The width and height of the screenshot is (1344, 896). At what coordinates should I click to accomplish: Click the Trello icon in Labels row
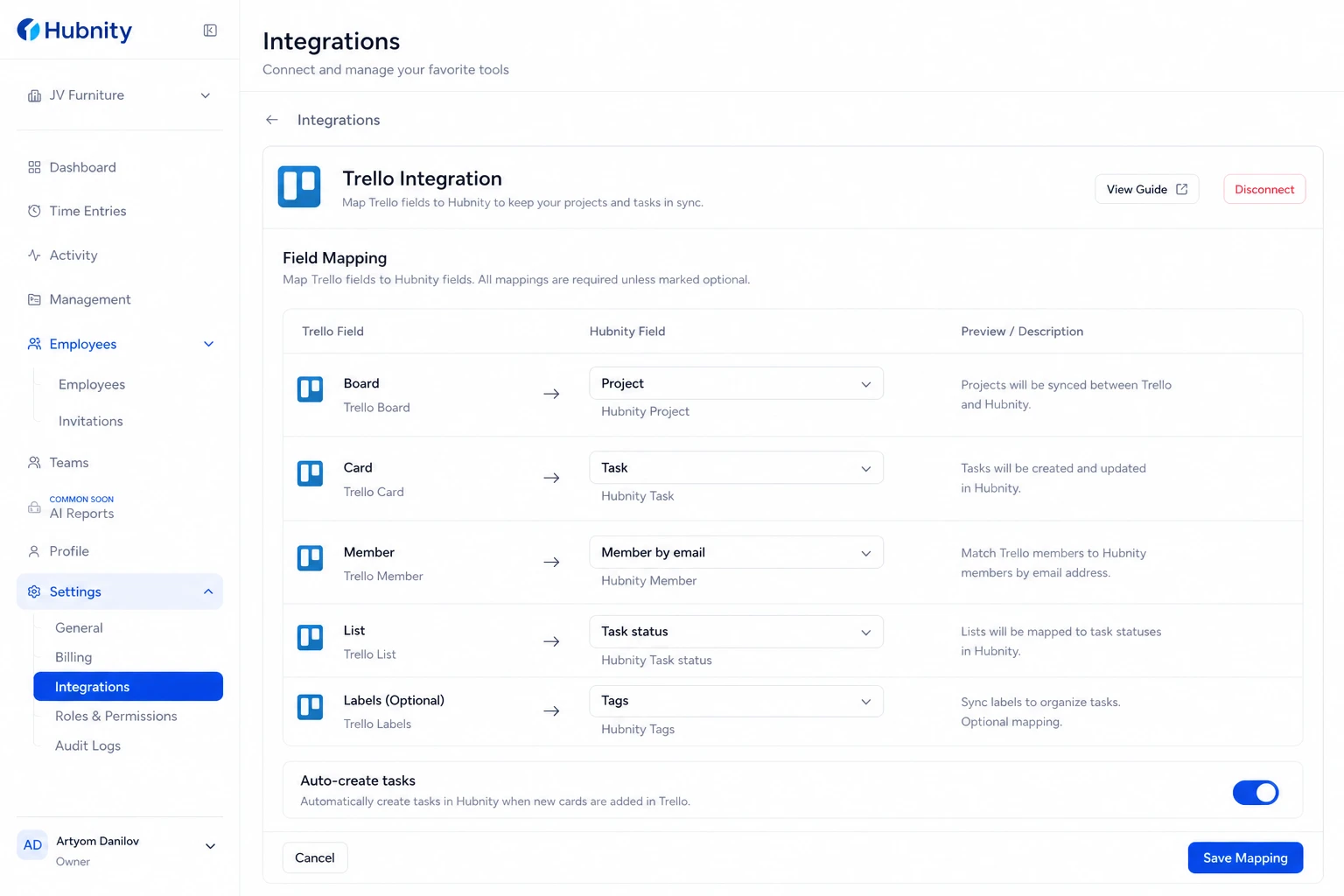coord(311,707)
